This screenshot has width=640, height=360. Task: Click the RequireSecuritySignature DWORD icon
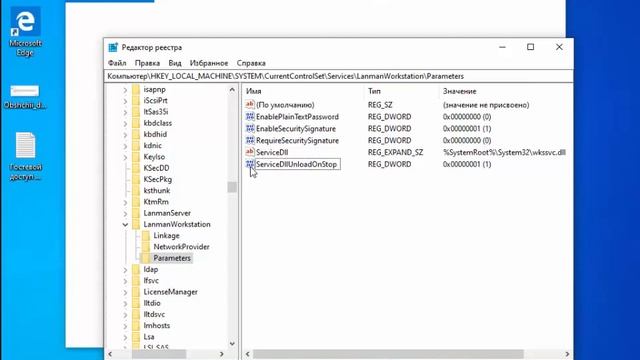tap(250, 140)
